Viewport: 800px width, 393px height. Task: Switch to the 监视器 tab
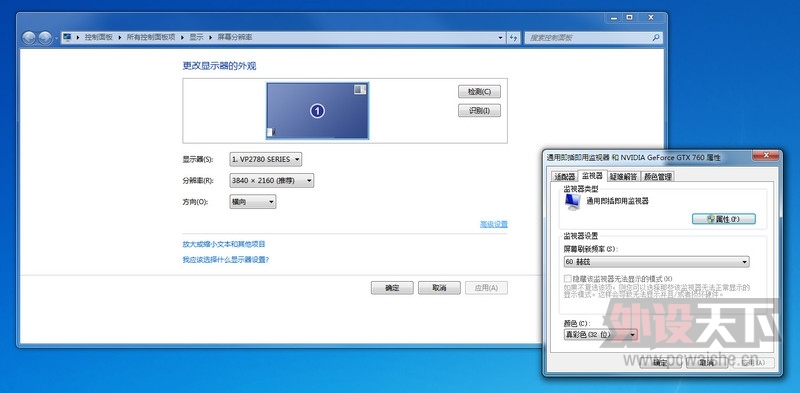(x=592, y=176)
